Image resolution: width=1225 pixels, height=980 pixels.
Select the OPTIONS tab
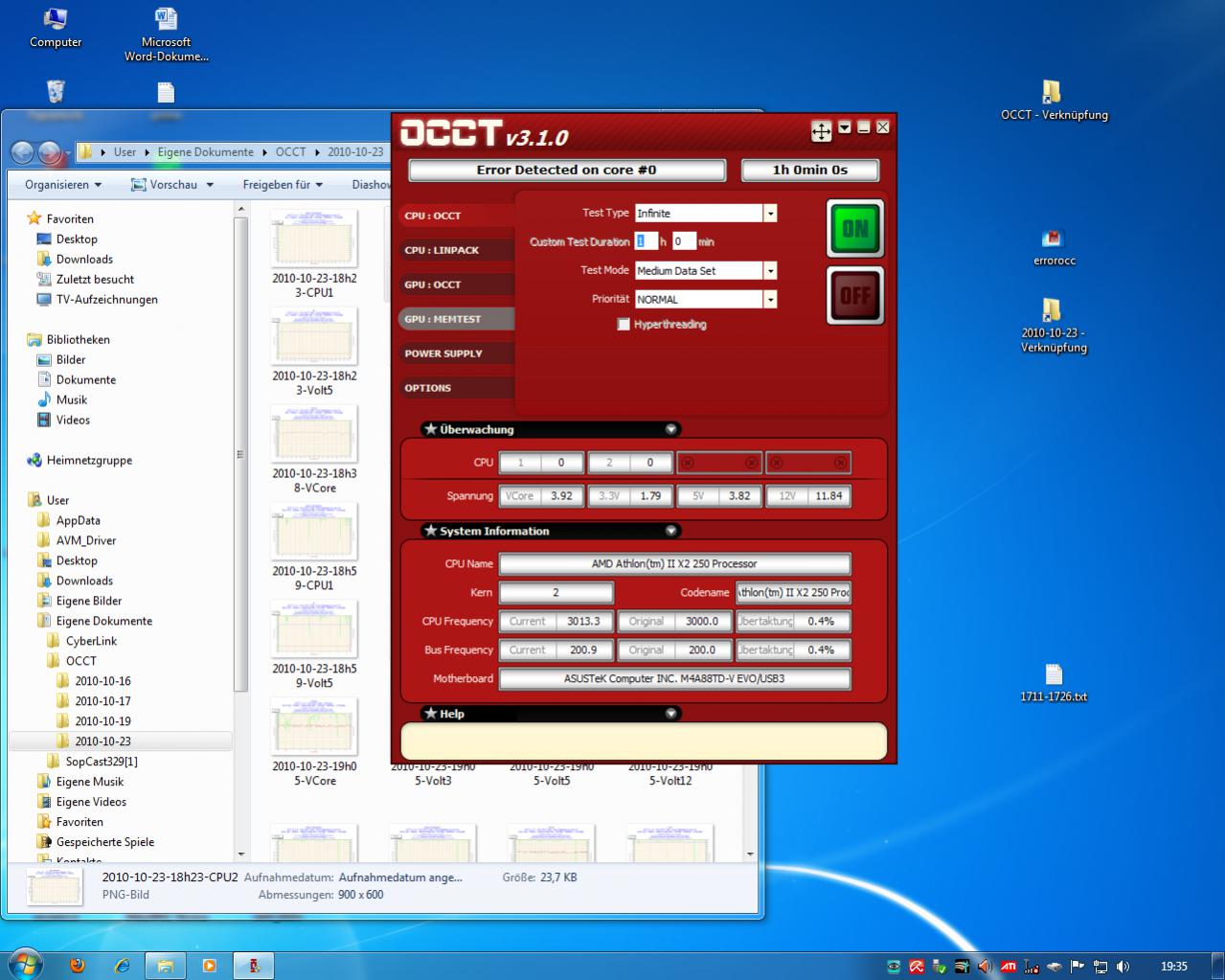coord(456,388)
